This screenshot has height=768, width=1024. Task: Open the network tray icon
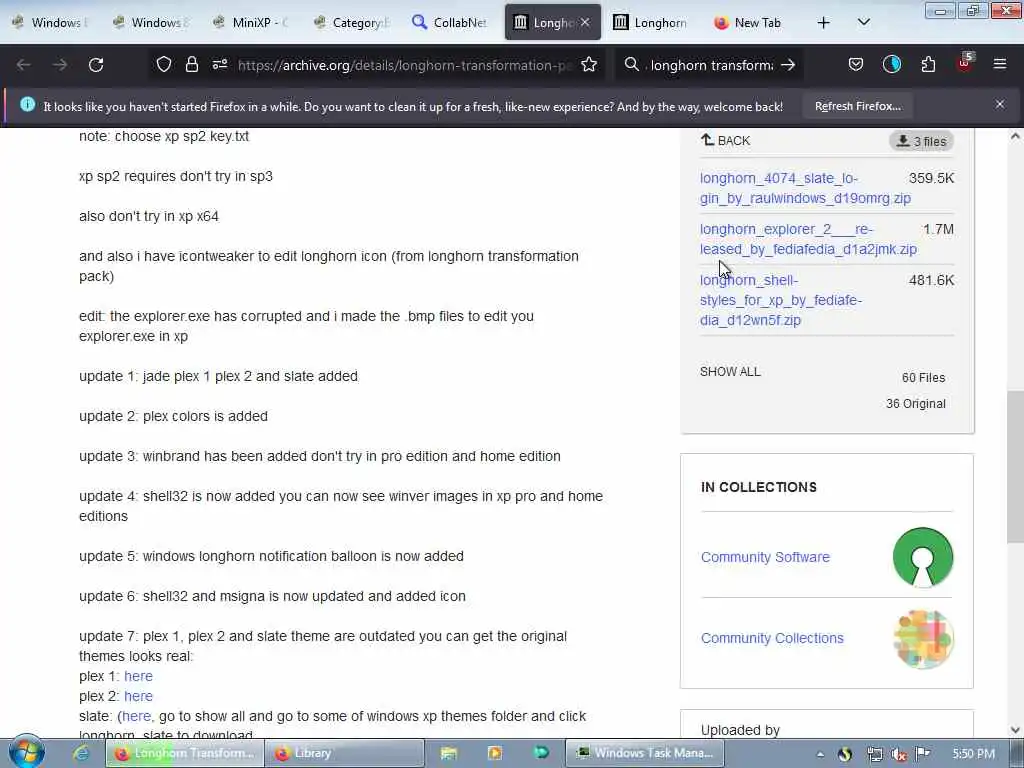[x=874, y=754]
